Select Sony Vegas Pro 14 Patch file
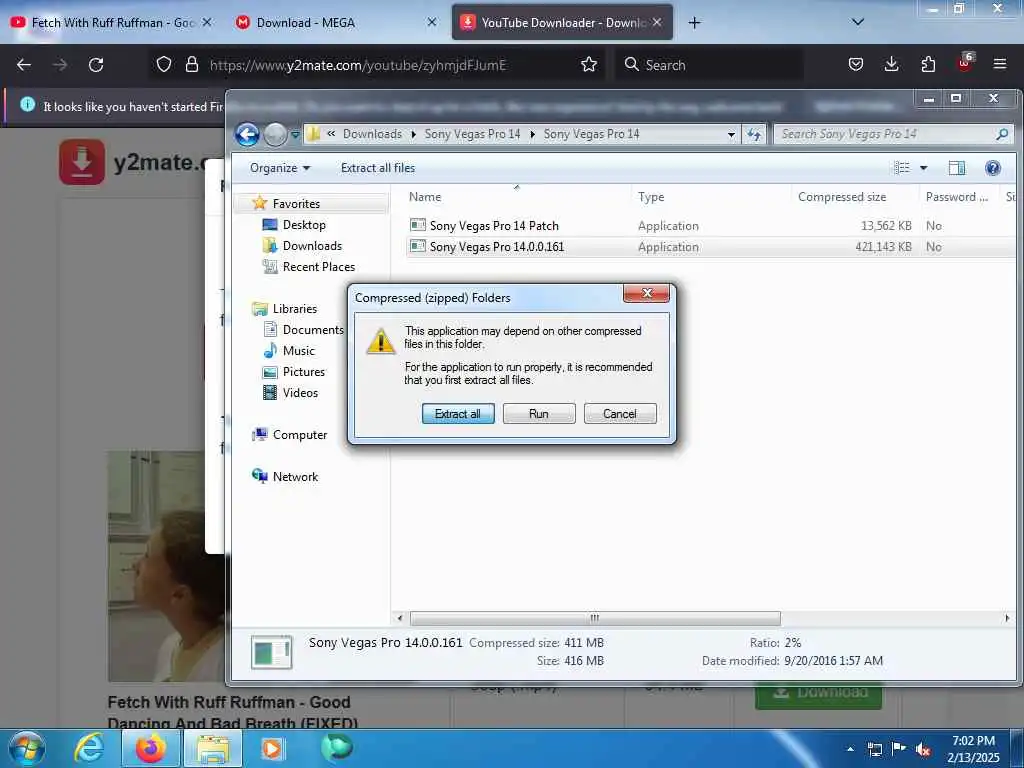This screenshot has height=768, width=1024. pyautogui.click(x=494, y=226)
